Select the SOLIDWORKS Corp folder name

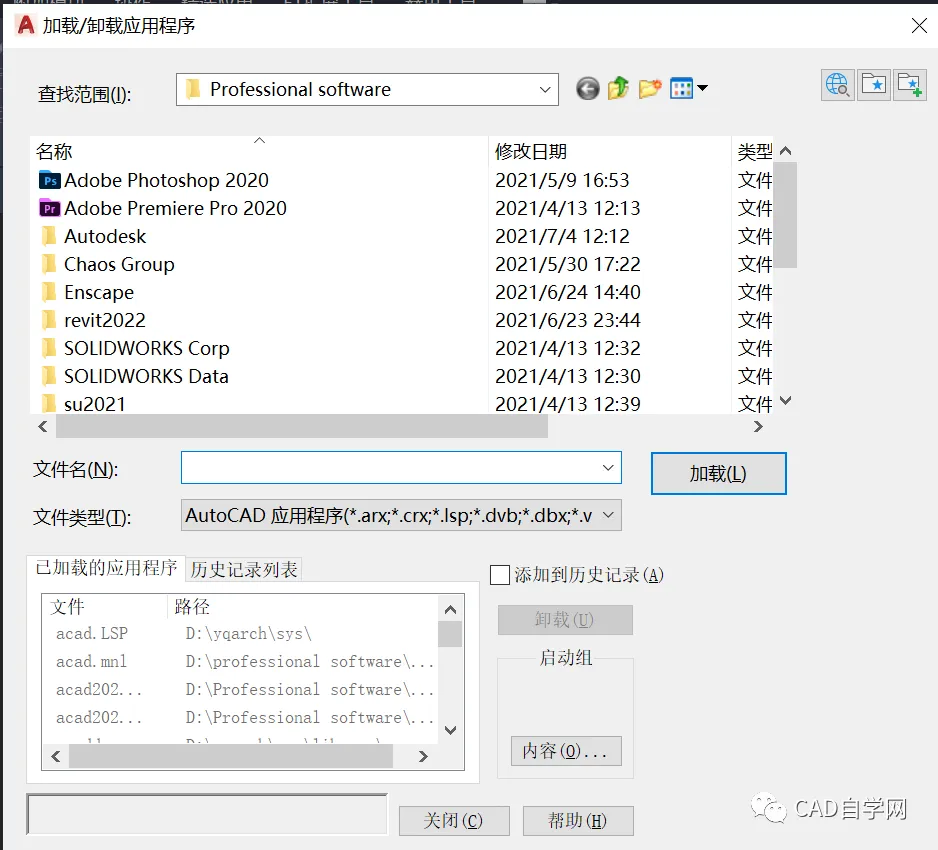[147, 348]
